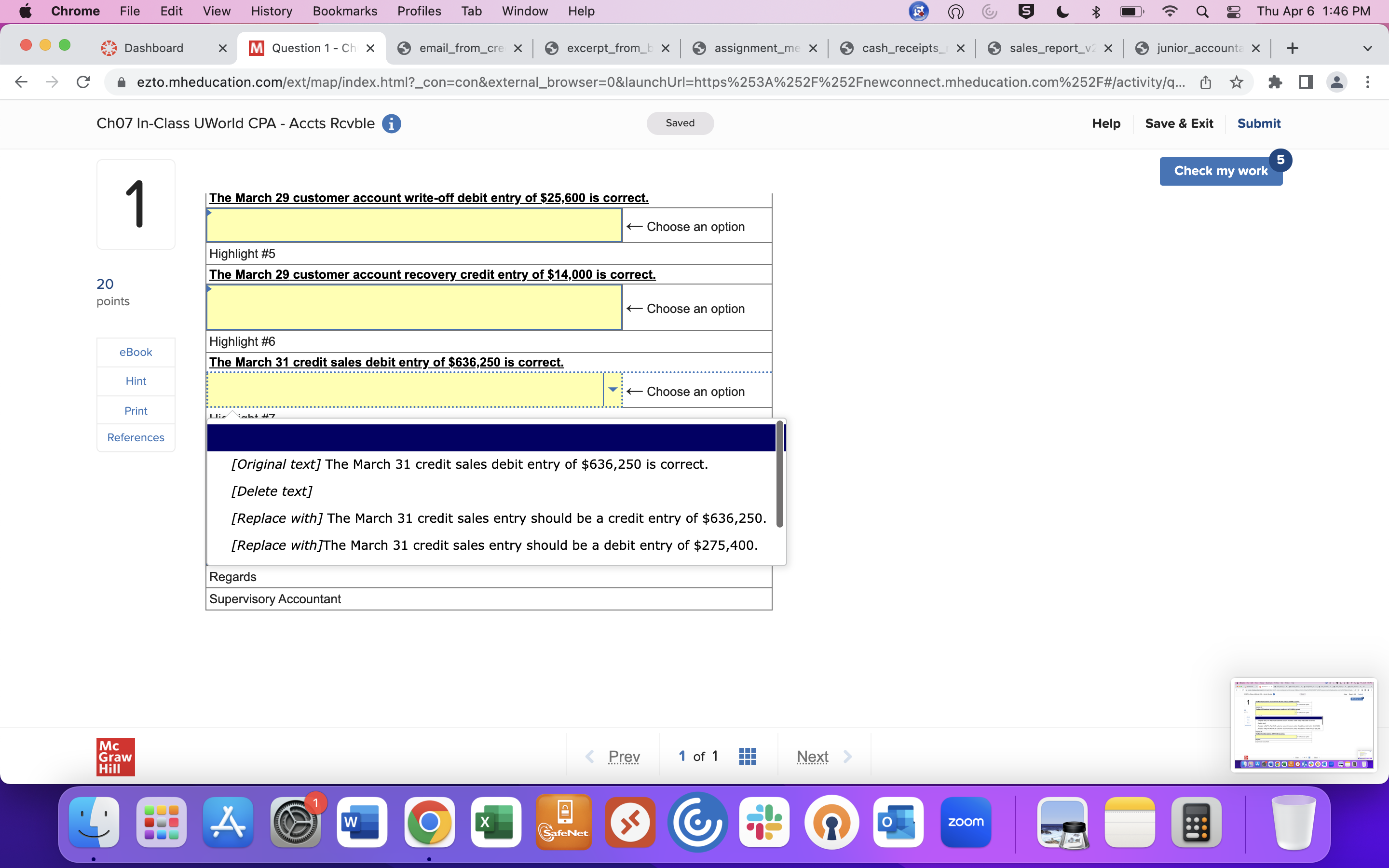Image resolution: width=1389 pixels, height=868 pixels.
Task: Open the side panel icon in Chrome toolbar
Action: point(1305,82)
